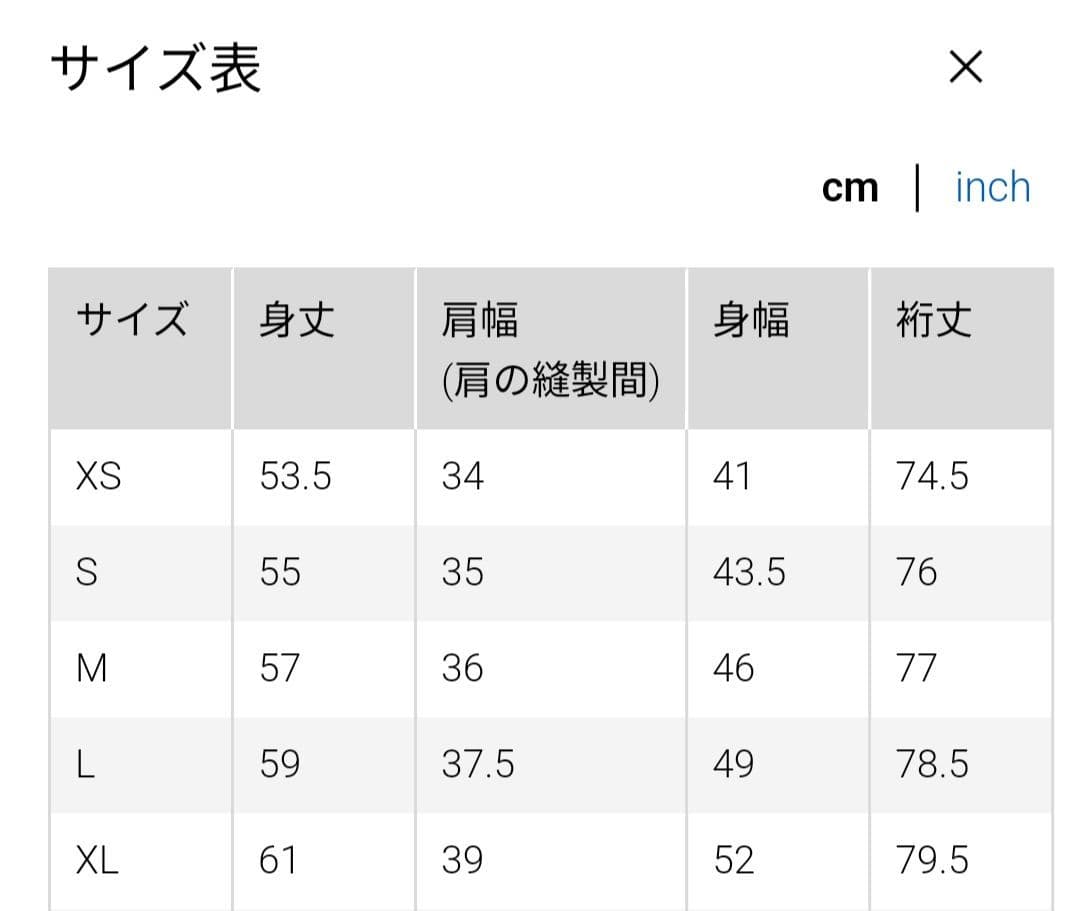
Task: Click the 身丈 column header
Action: pyautogui.click(x=297, y=320)
